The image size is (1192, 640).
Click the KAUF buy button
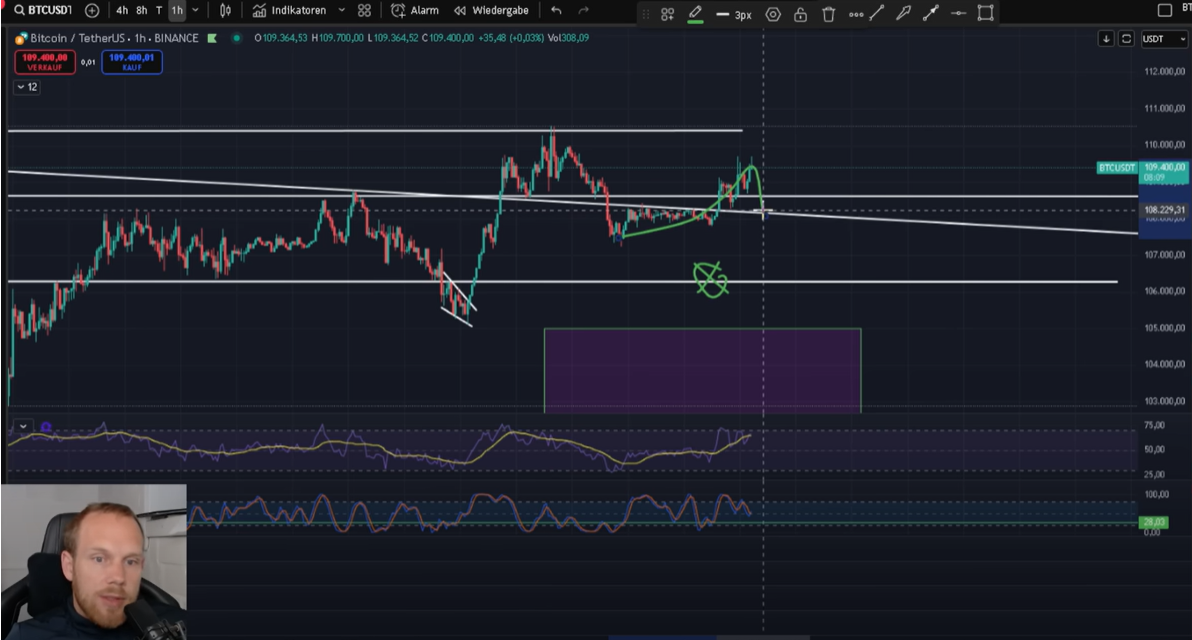132,62
